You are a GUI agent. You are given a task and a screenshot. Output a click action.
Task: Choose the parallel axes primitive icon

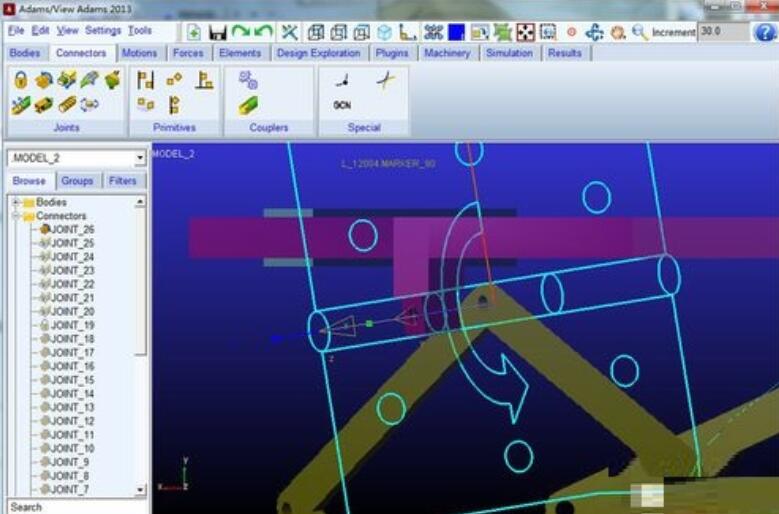tap(146, 79)
